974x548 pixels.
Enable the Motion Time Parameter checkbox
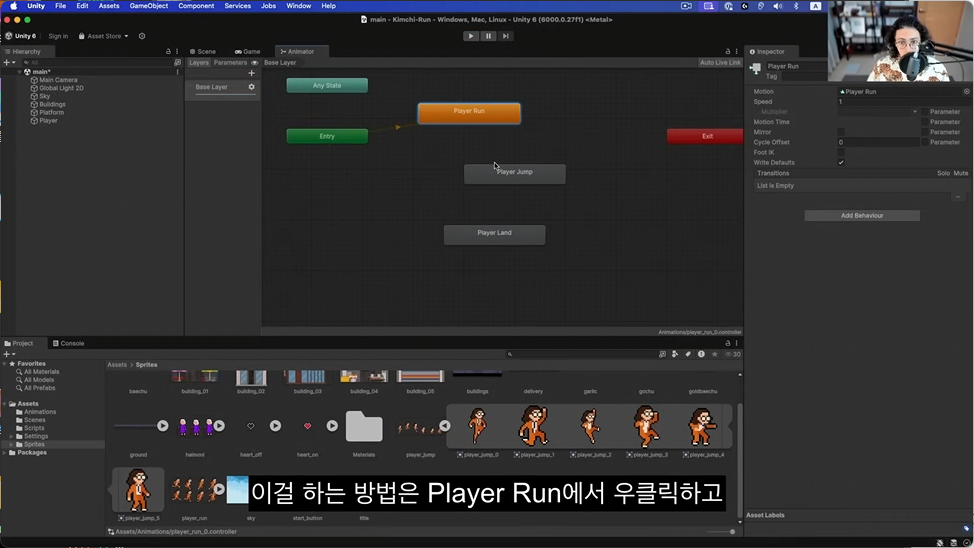(925, 122)
